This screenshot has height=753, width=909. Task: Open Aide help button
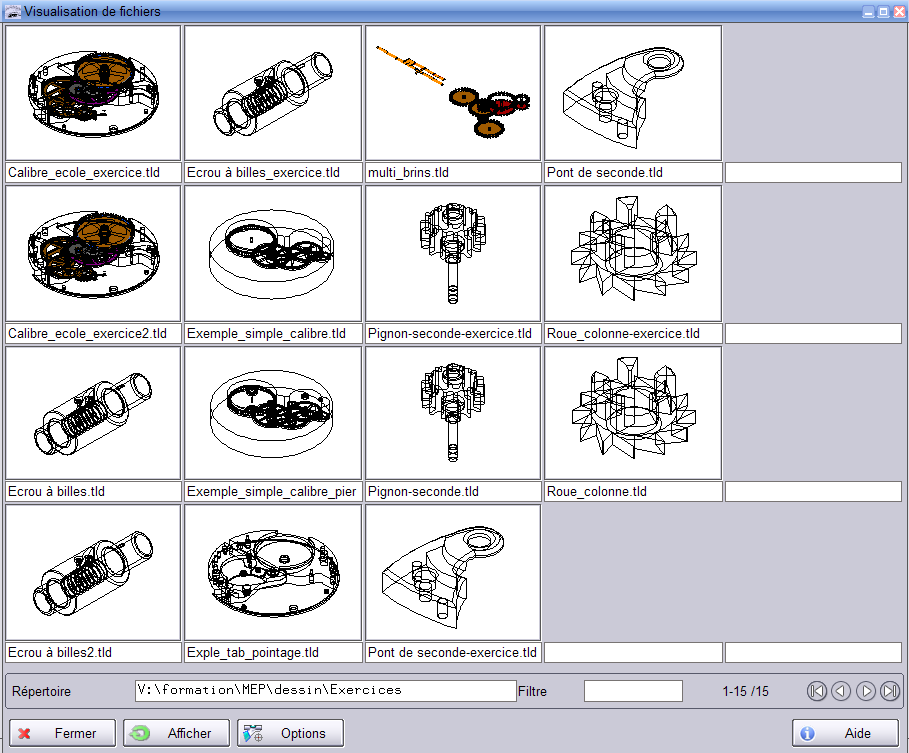844,733
